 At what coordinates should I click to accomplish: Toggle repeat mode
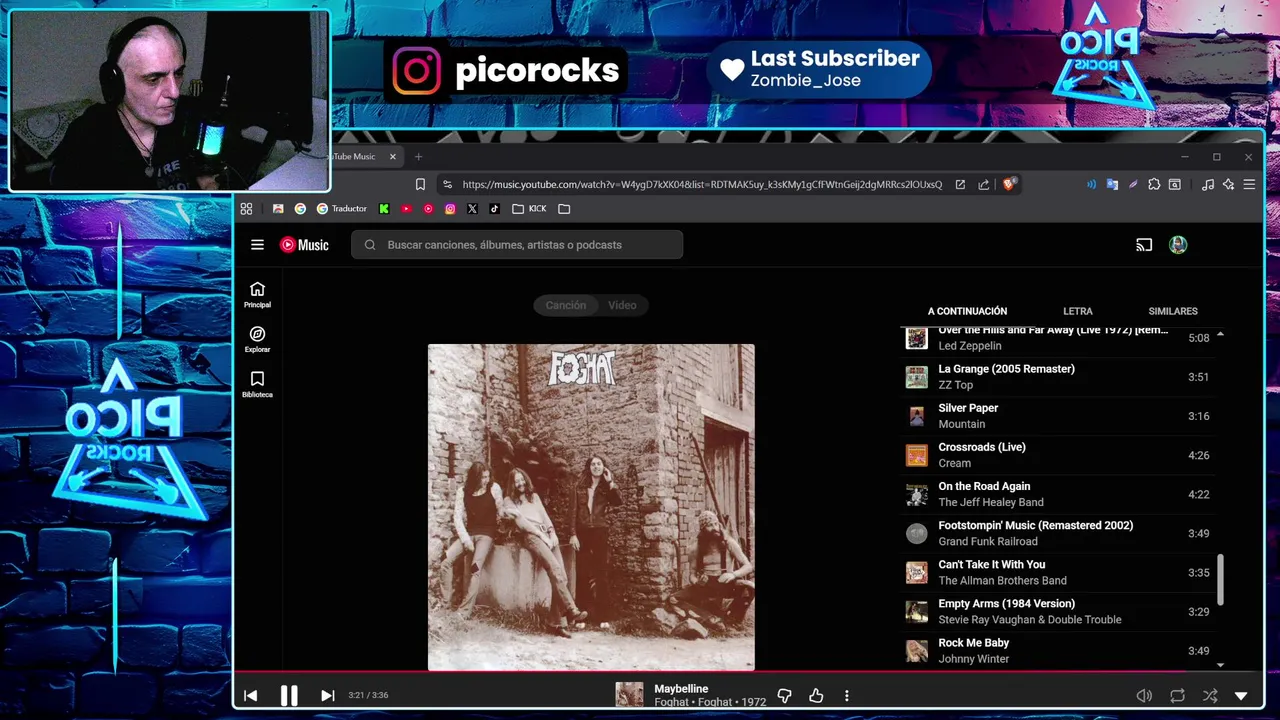click(x=1177, y=696)
